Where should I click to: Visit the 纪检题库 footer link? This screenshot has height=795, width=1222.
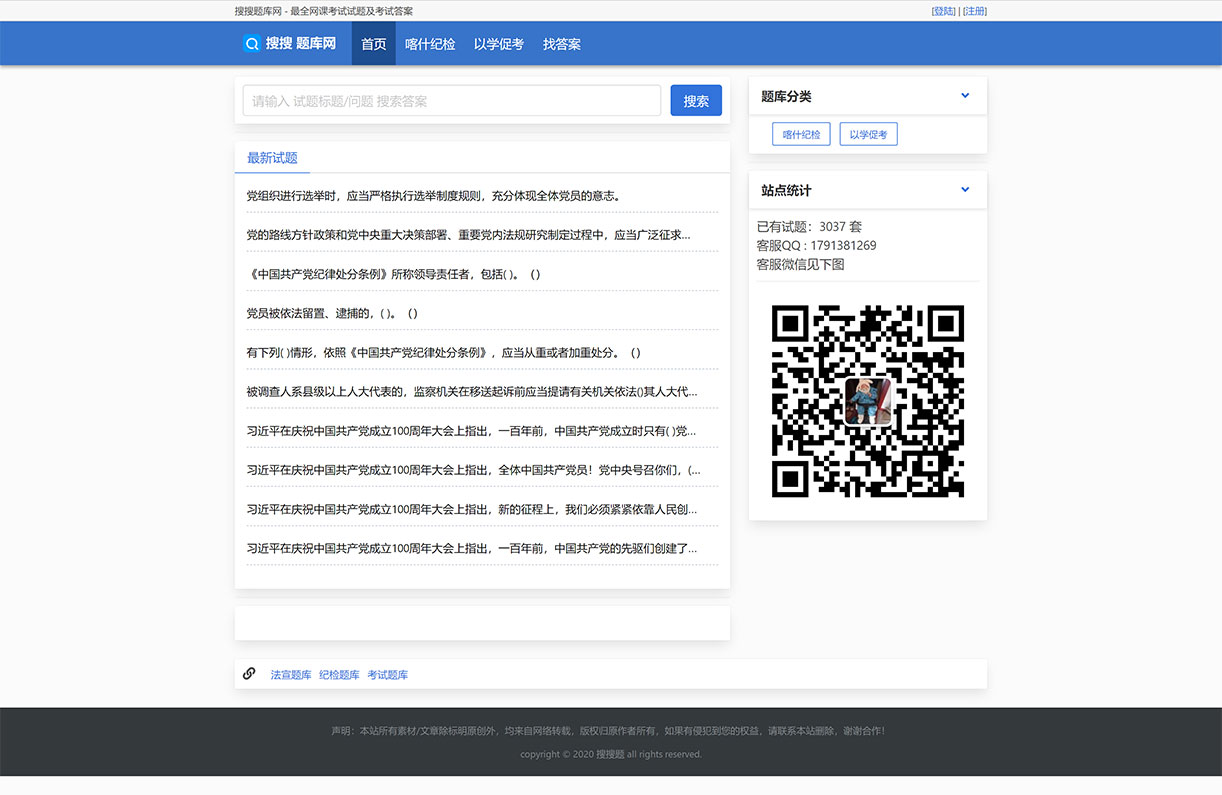click(339, 674)
